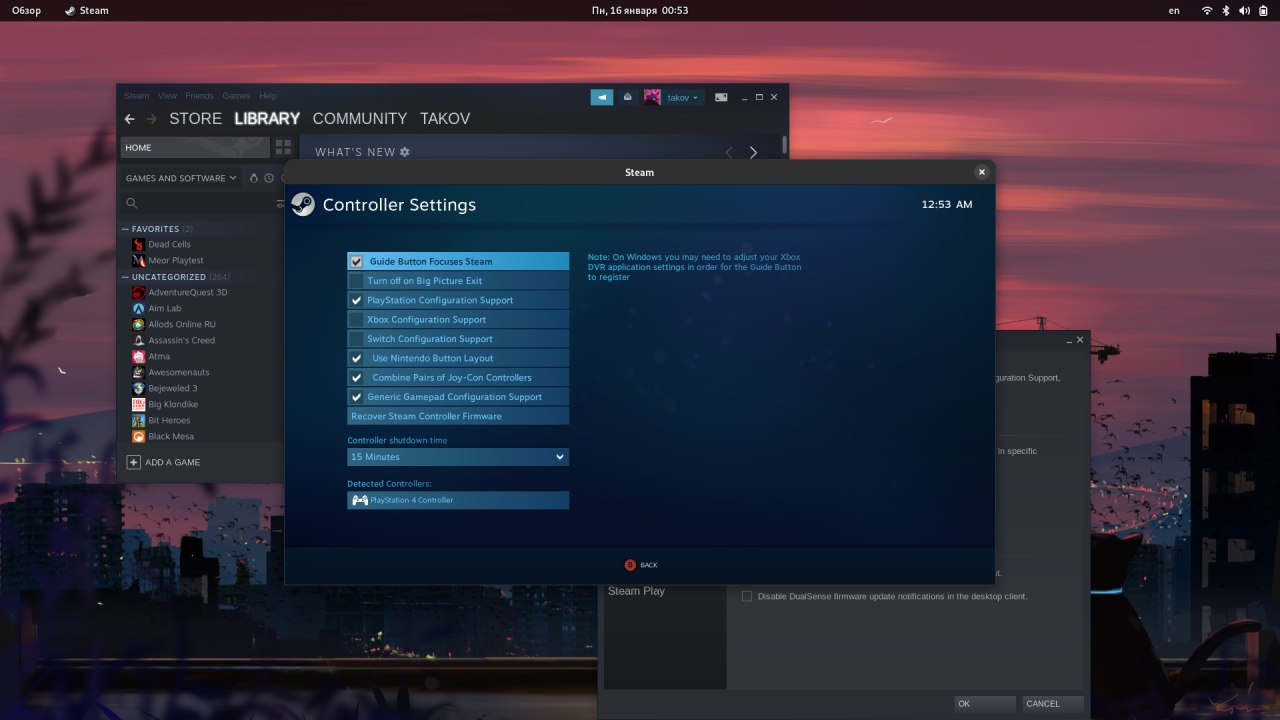Image resolution: width=1280 pixels, height=720 pixels.
Task: Open the Steam menu
Action: (136, 96)
